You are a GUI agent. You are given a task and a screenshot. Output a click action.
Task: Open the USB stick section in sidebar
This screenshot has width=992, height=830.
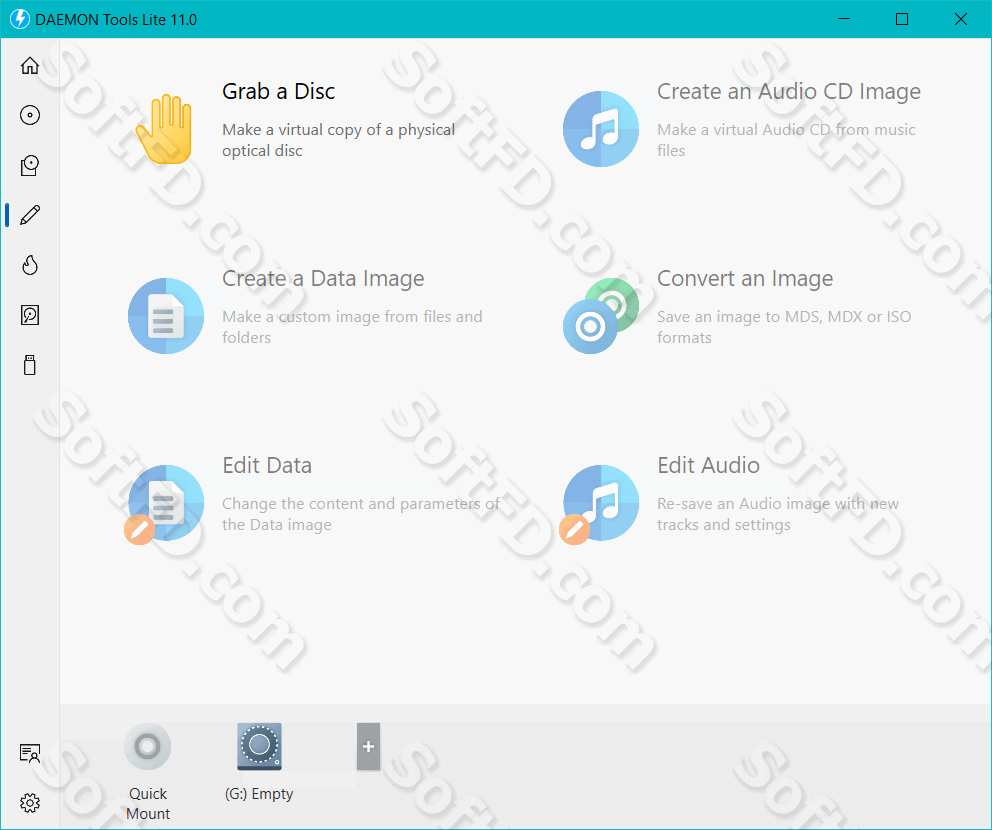point(30,365)
